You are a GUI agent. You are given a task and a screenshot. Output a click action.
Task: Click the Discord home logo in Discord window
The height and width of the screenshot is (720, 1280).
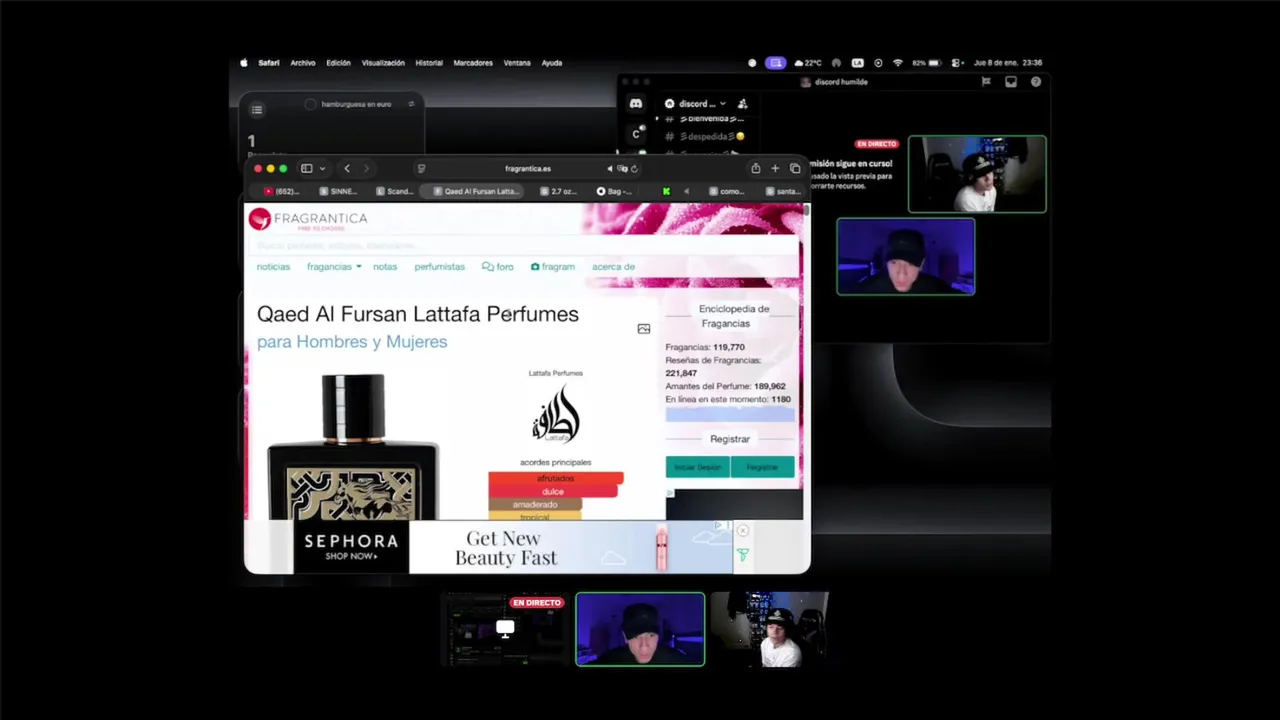[636, 104]
